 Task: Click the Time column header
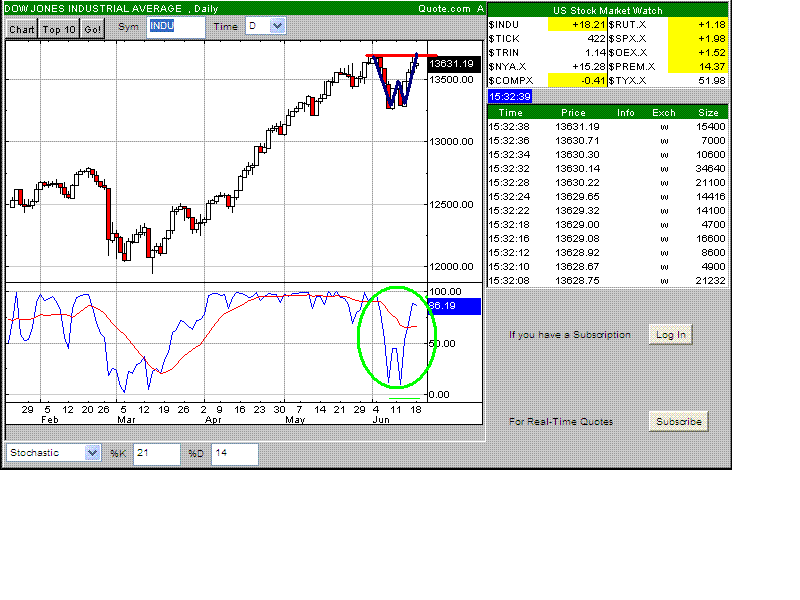coord(510,113)
